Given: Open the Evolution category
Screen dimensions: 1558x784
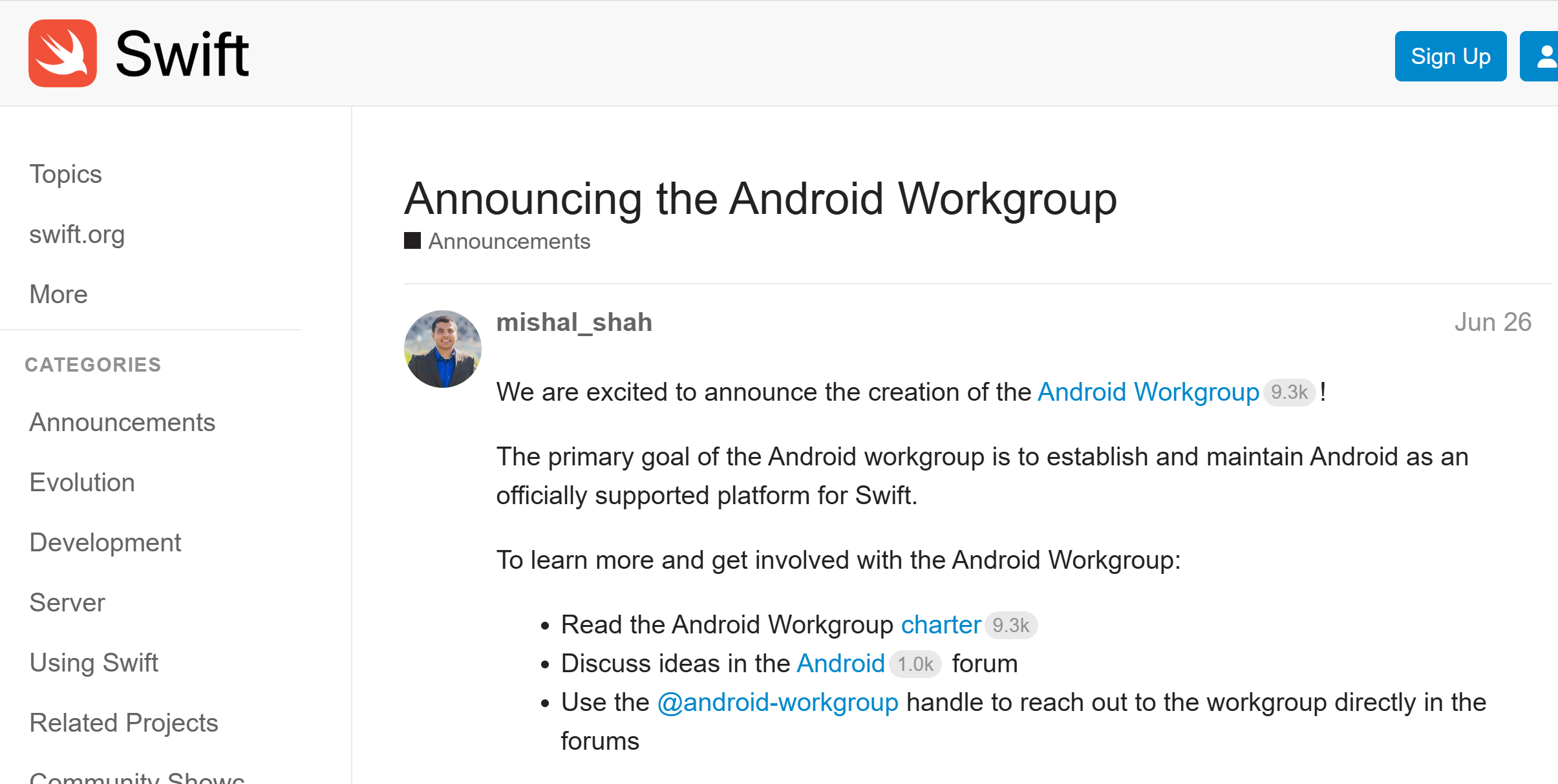Looking at the screenshot, I should 82,483.
